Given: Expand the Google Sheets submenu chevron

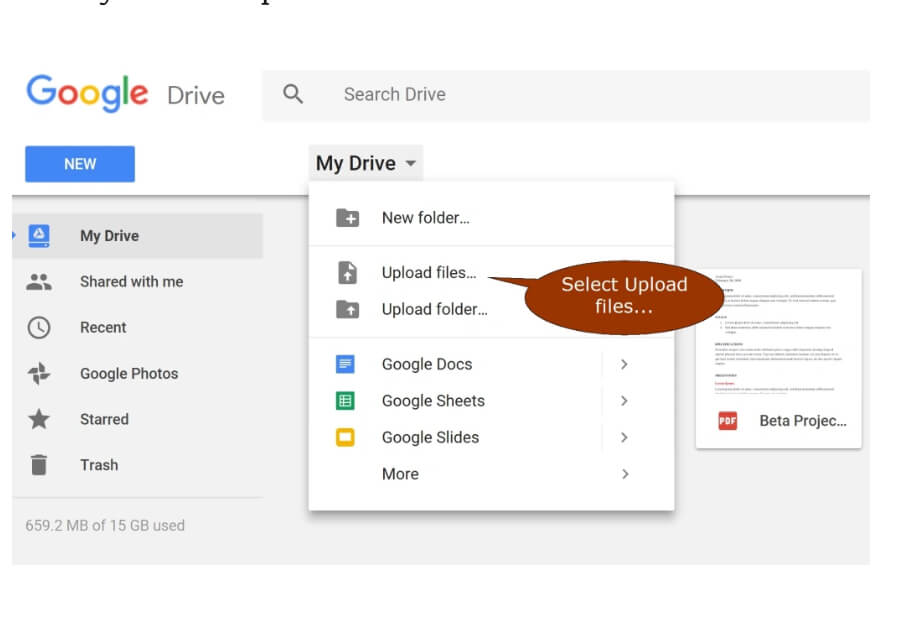Looking at the screenshot, I should click(624, 400).
